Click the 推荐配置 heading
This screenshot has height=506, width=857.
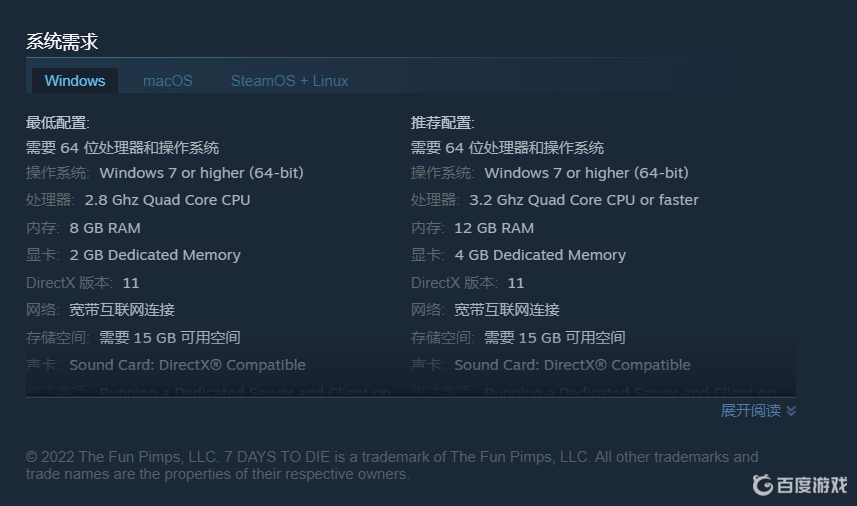pos(443,123)
